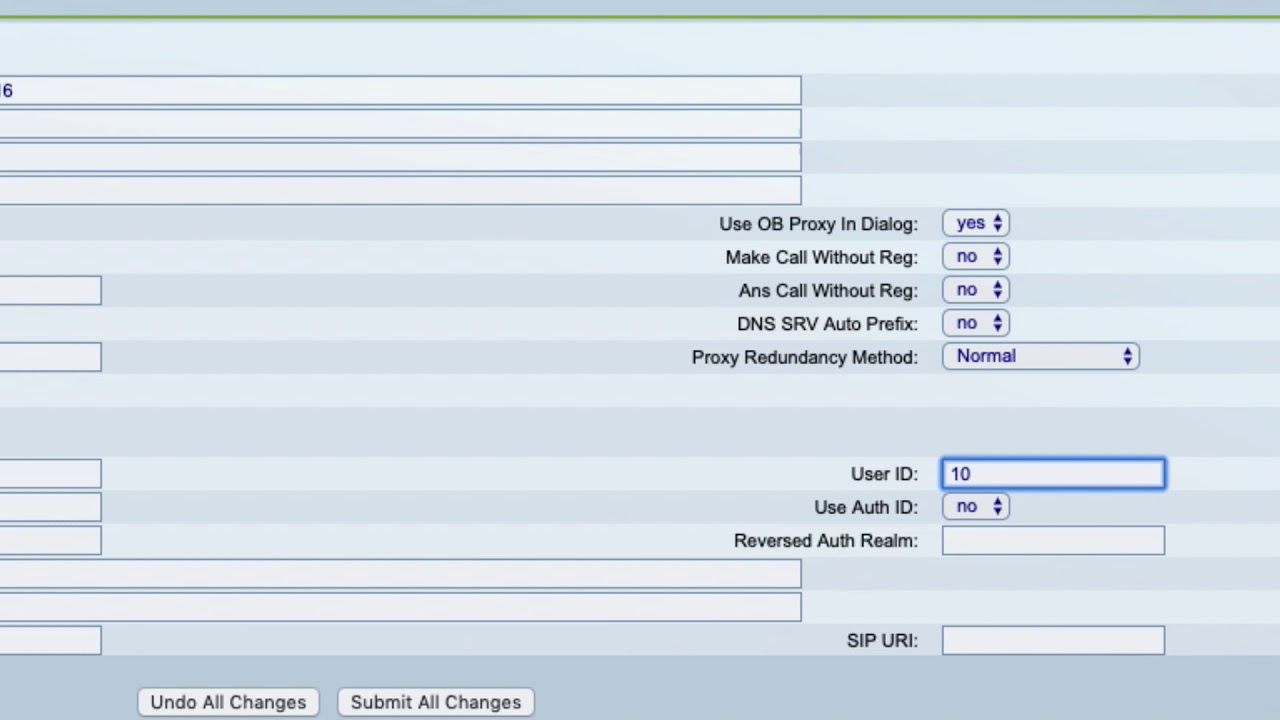Click the "Ans Call Without Reg:" label
The height and width of the screenshot is (720, 1280).
click(828, 290)
